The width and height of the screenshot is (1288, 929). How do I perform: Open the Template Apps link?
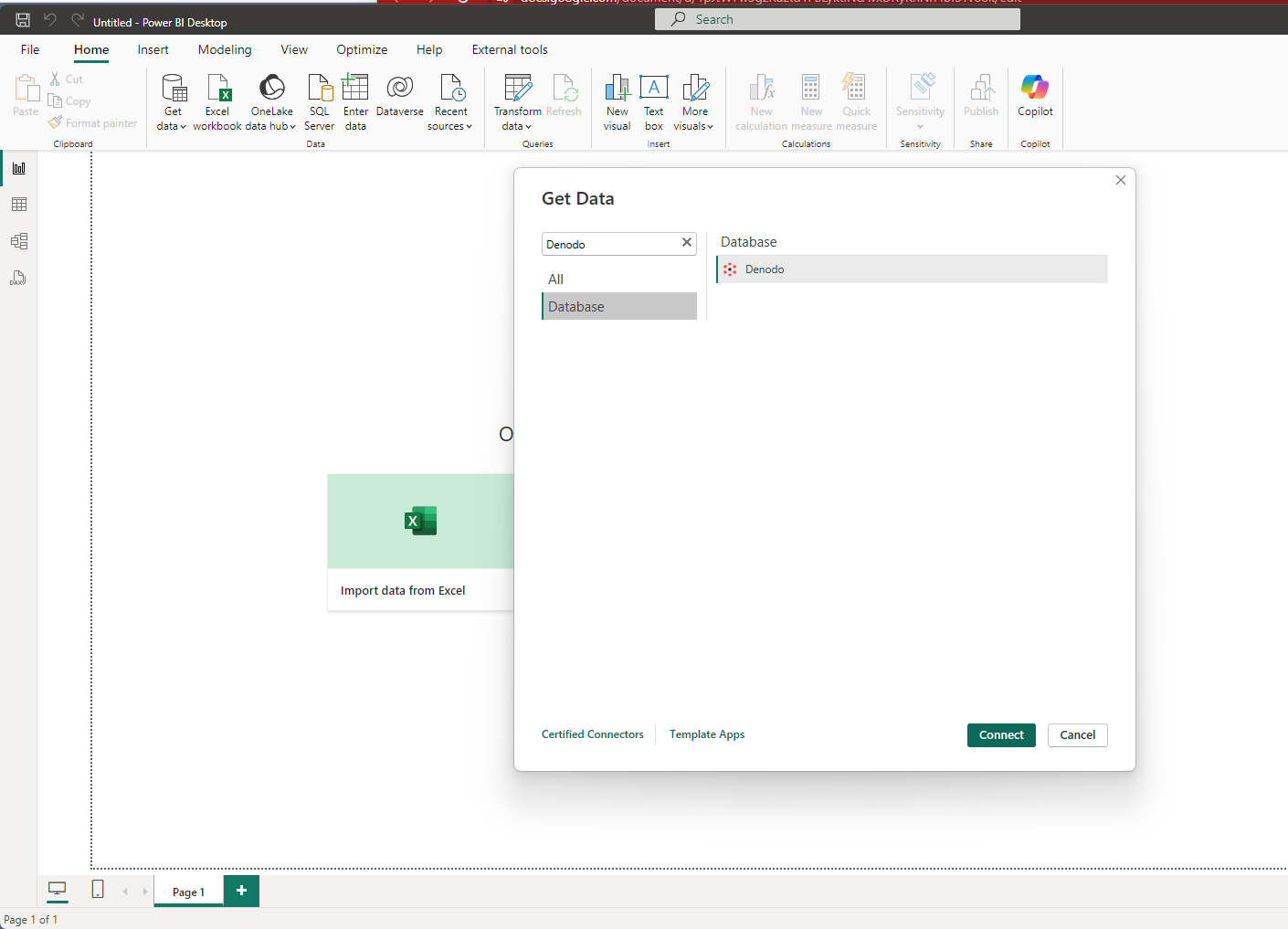707,734
